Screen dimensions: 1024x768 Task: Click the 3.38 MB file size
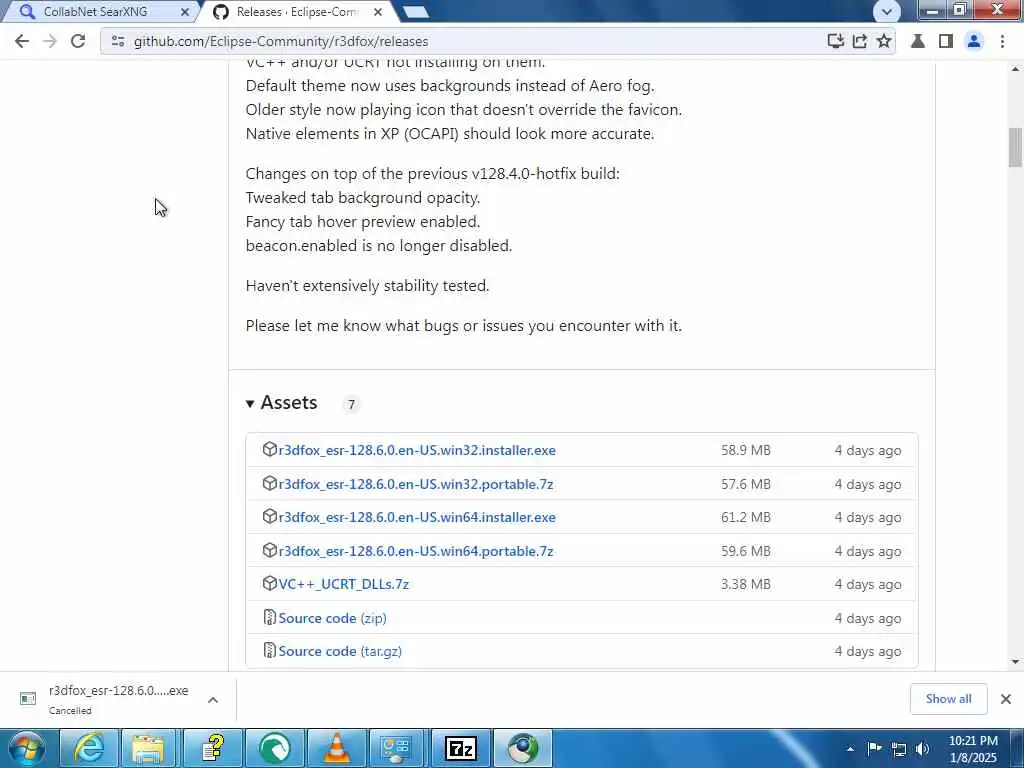[746, 584]
